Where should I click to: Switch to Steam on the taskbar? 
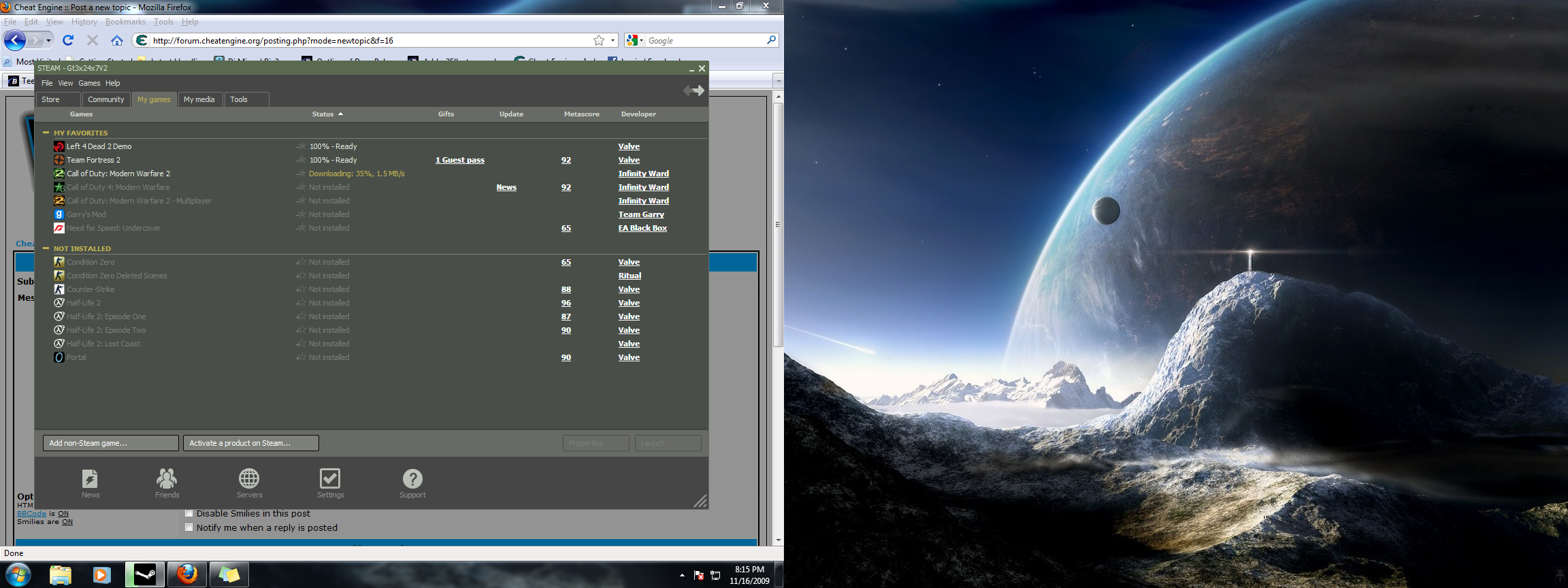click(145, 575)
